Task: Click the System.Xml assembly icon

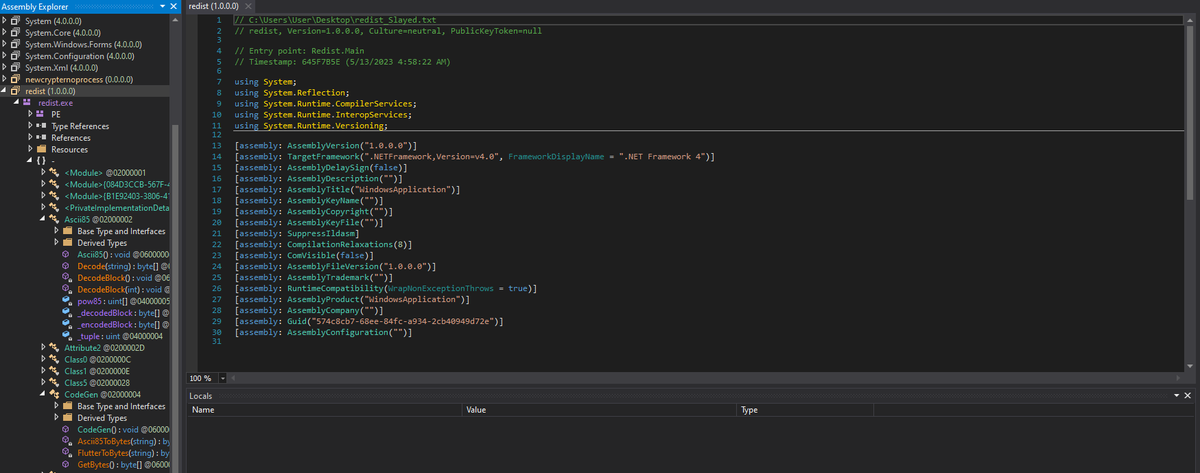Action: click(17, 67)
